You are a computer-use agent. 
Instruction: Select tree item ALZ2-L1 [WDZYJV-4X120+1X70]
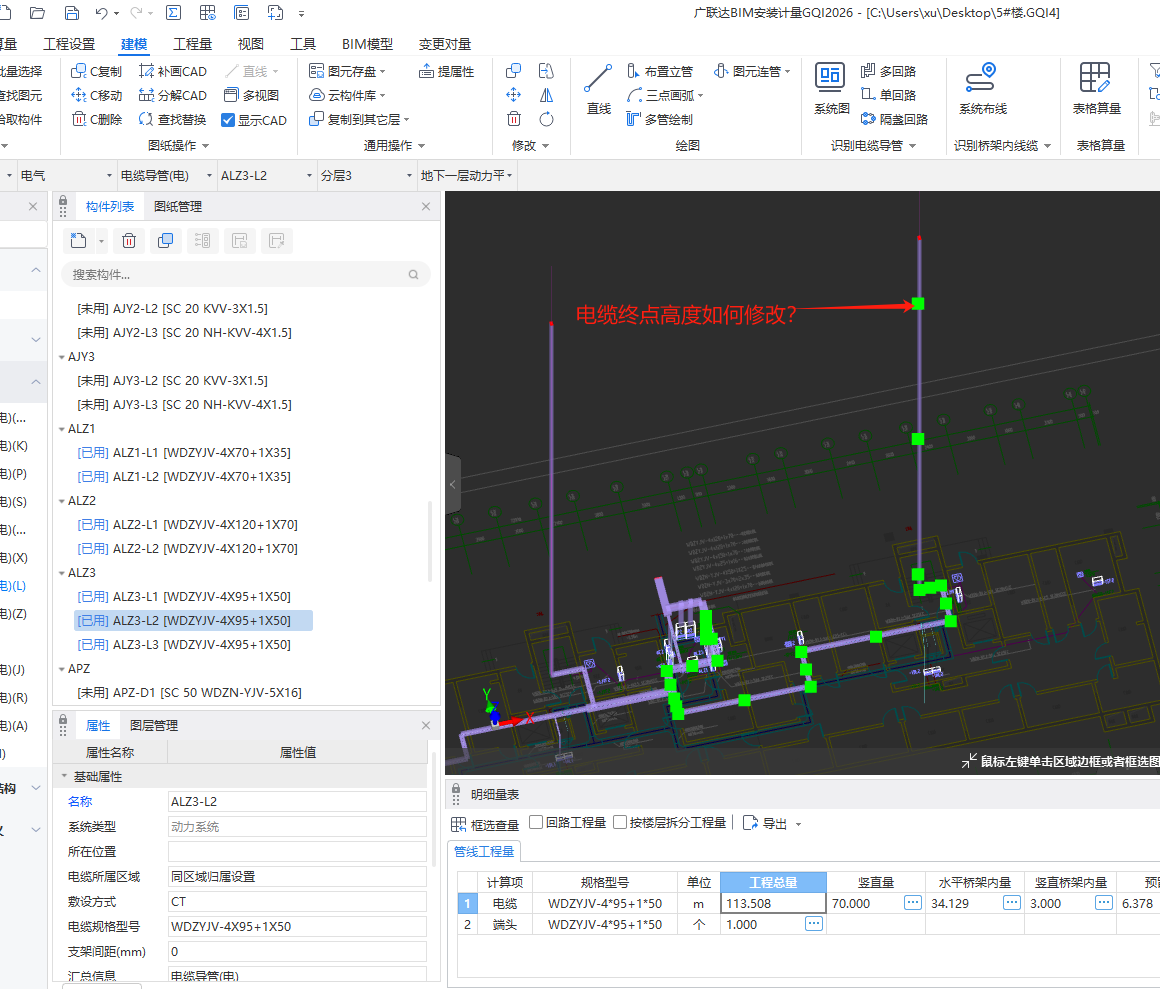click(x=187, y=524)
